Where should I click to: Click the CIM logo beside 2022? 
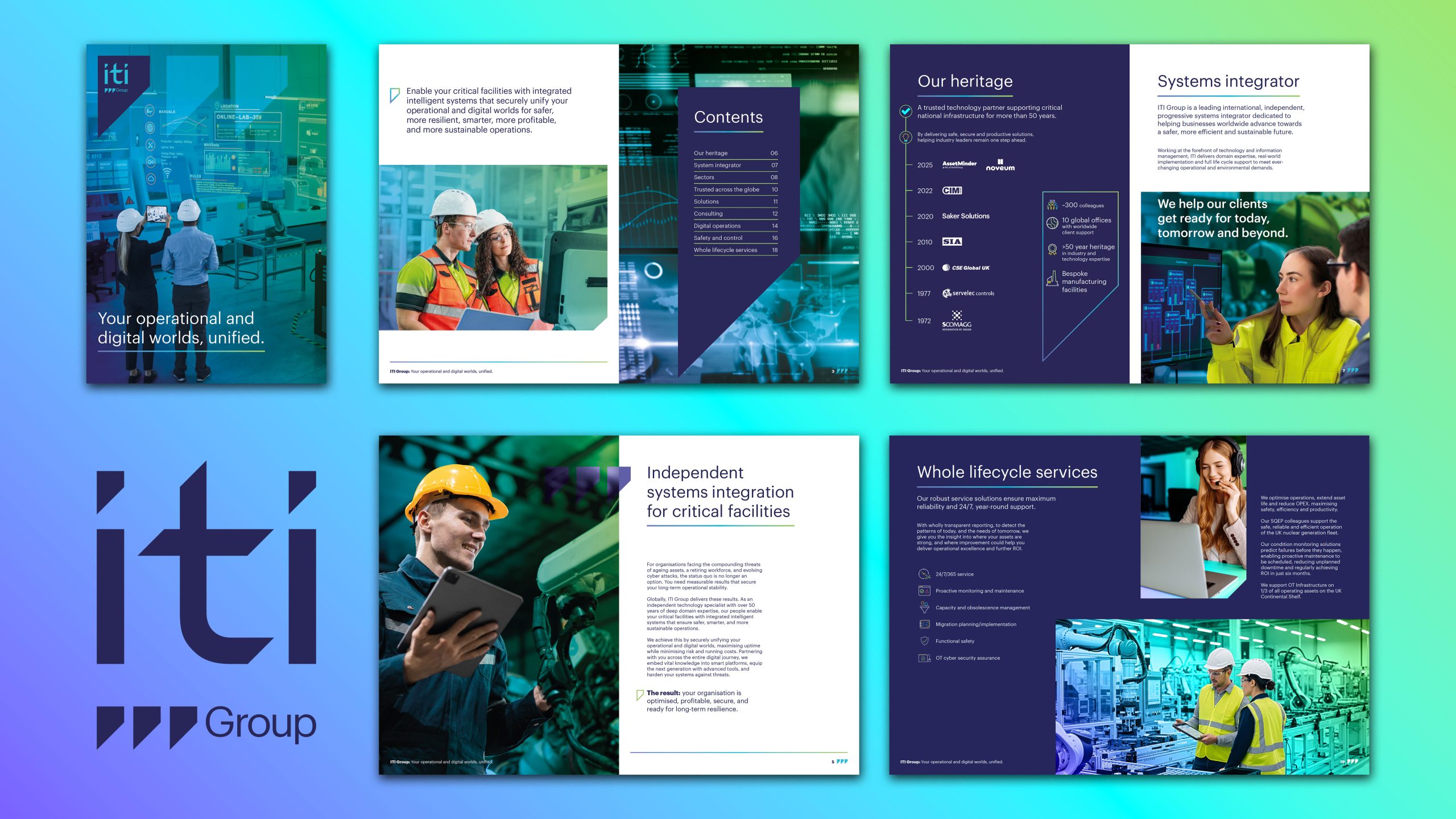tap(952, 191)
